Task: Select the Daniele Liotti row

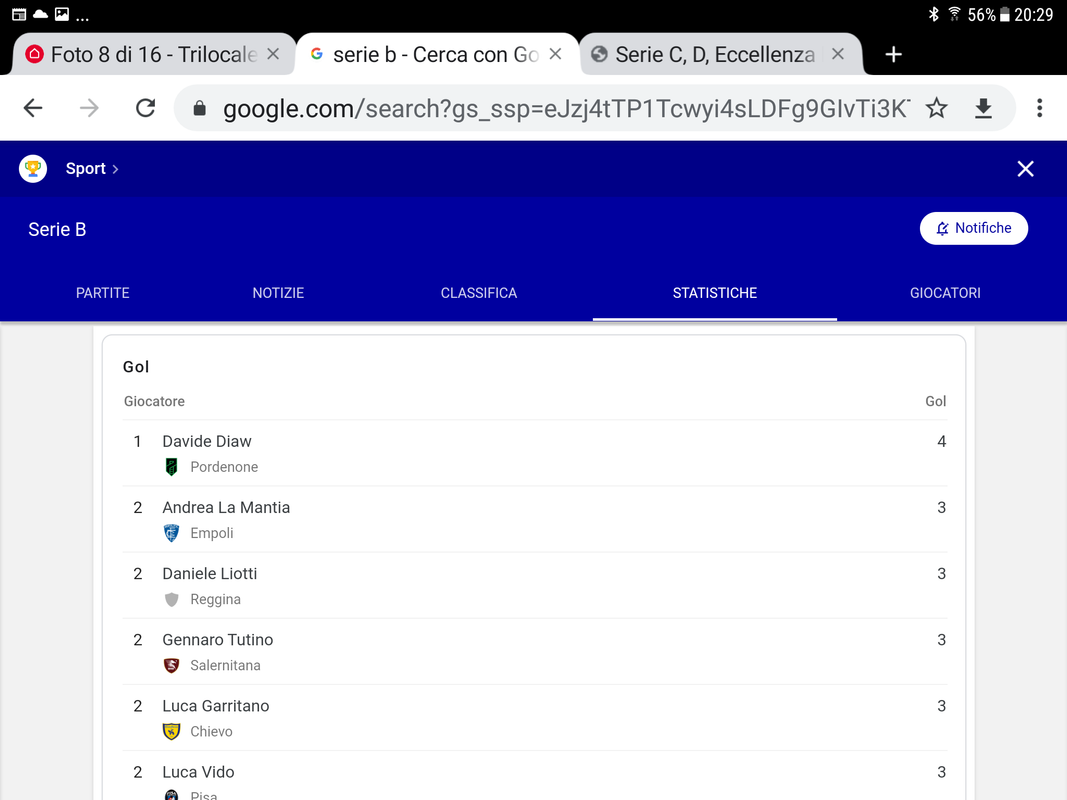Action: tap(534, 585)
